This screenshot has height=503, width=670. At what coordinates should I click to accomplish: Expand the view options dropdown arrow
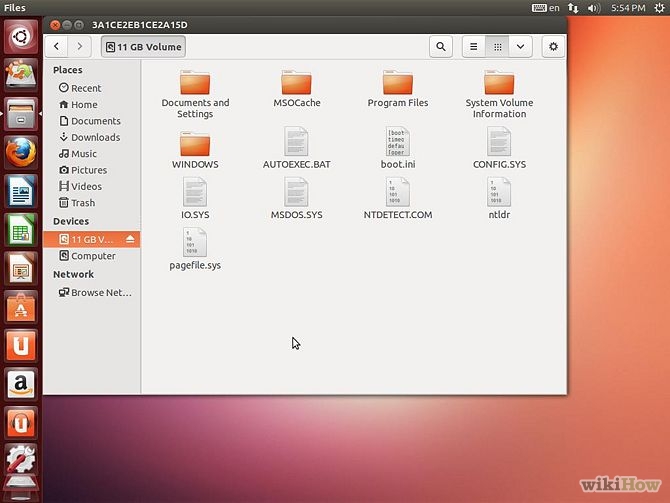coord(520,47)
